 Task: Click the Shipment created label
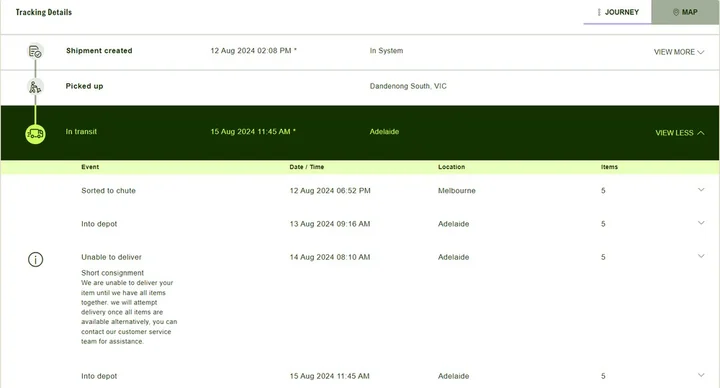point(99,51)
